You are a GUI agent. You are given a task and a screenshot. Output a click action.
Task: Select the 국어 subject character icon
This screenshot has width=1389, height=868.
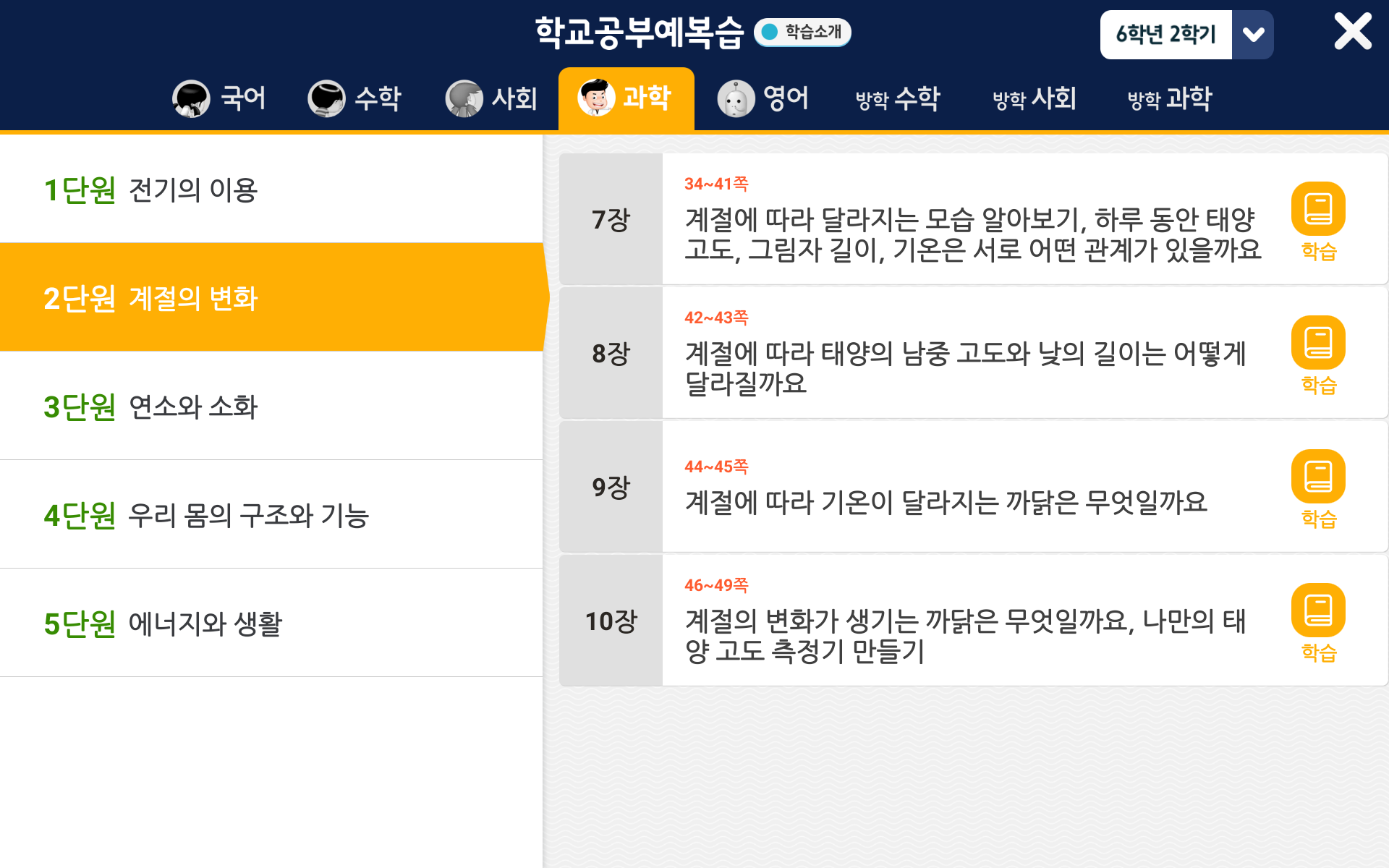(191, 98)
